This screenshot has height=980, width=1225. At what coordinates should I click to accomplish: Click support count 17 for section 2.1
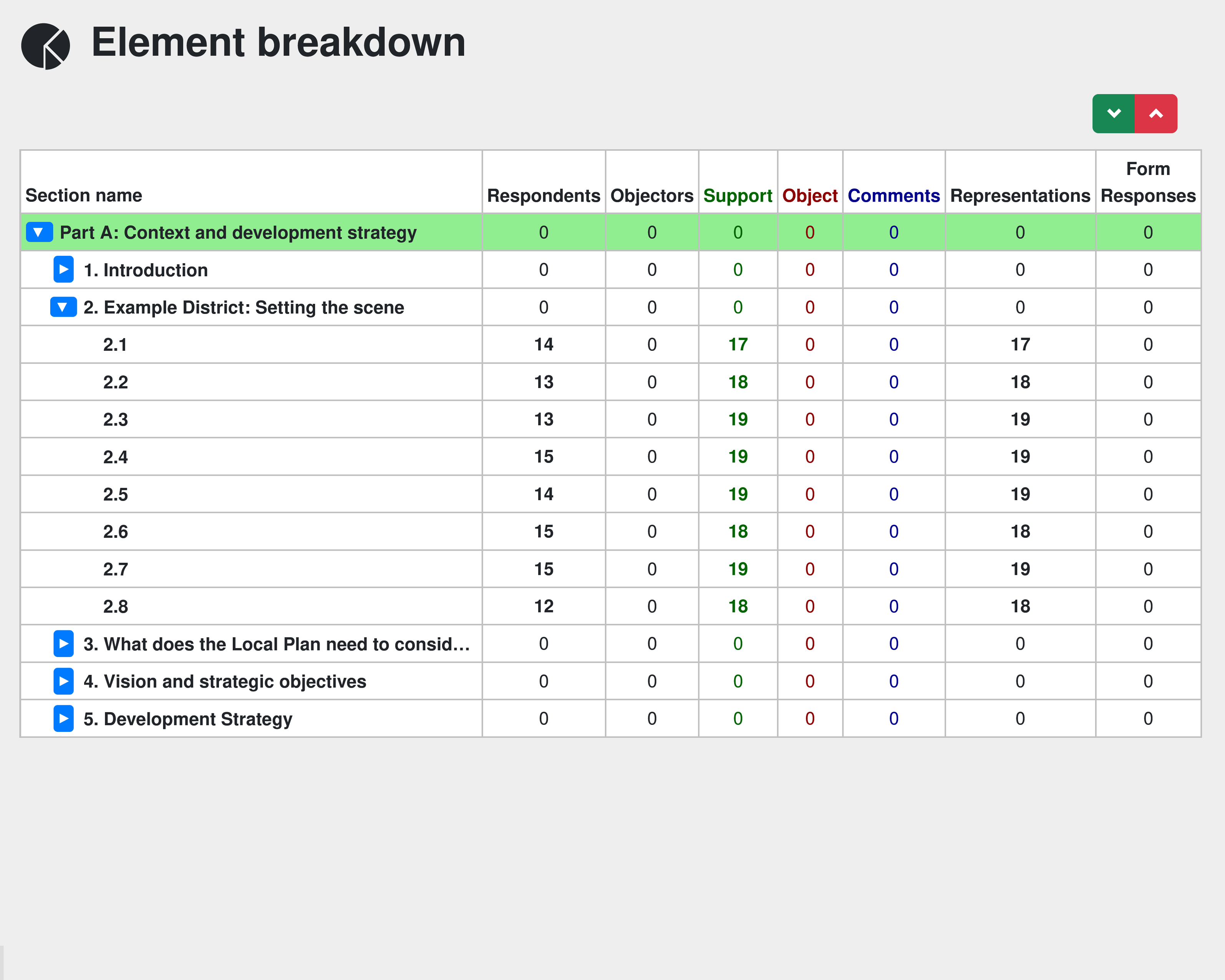pos(738,344)
